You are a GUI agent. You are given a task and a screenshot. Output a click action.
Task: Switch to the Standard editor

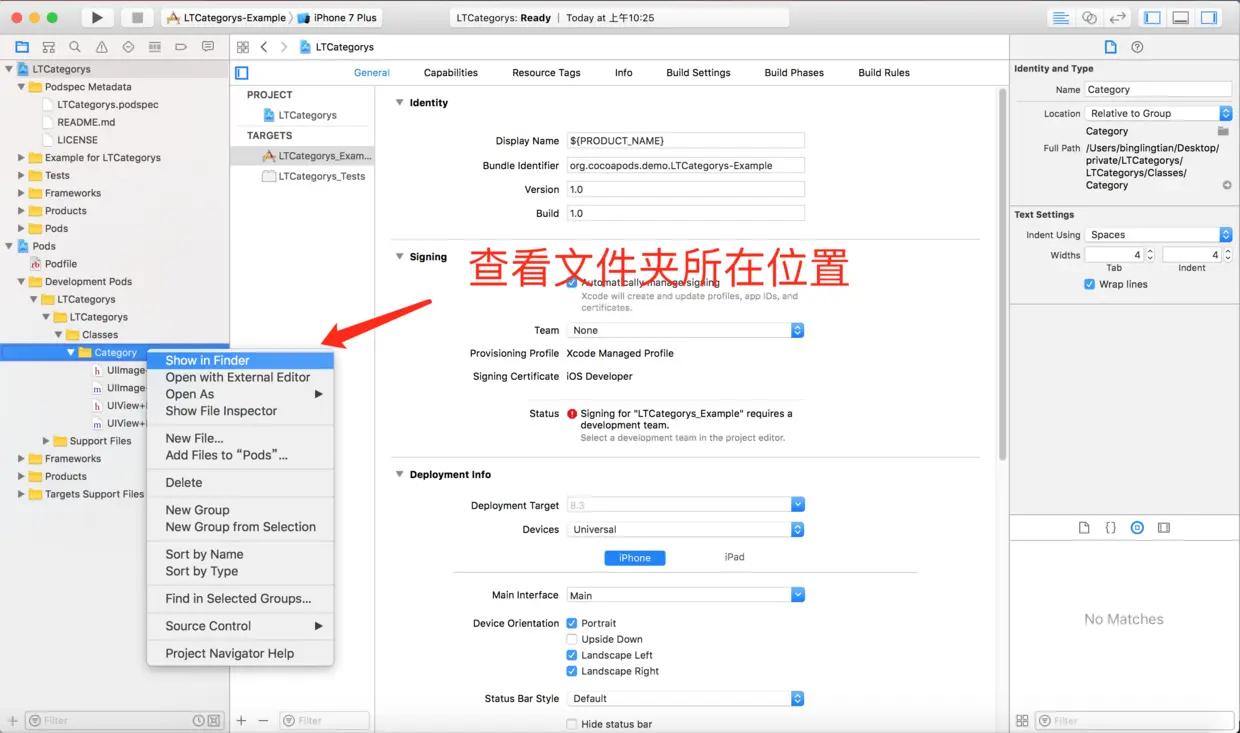click(x=1061, y=18)
